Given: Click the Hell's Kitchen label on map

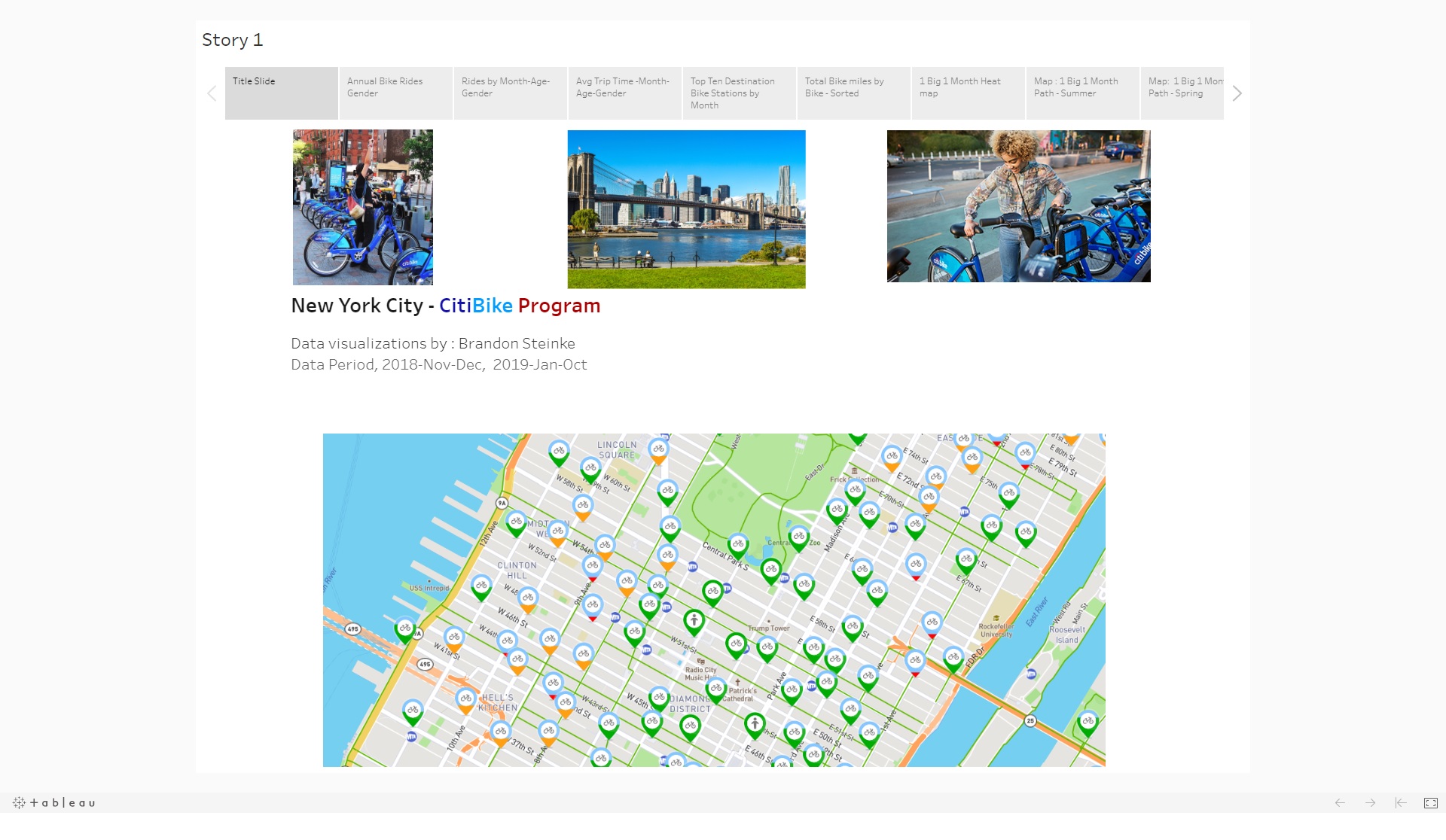Looking at the screenshot, I should click(x=498, y=703).
